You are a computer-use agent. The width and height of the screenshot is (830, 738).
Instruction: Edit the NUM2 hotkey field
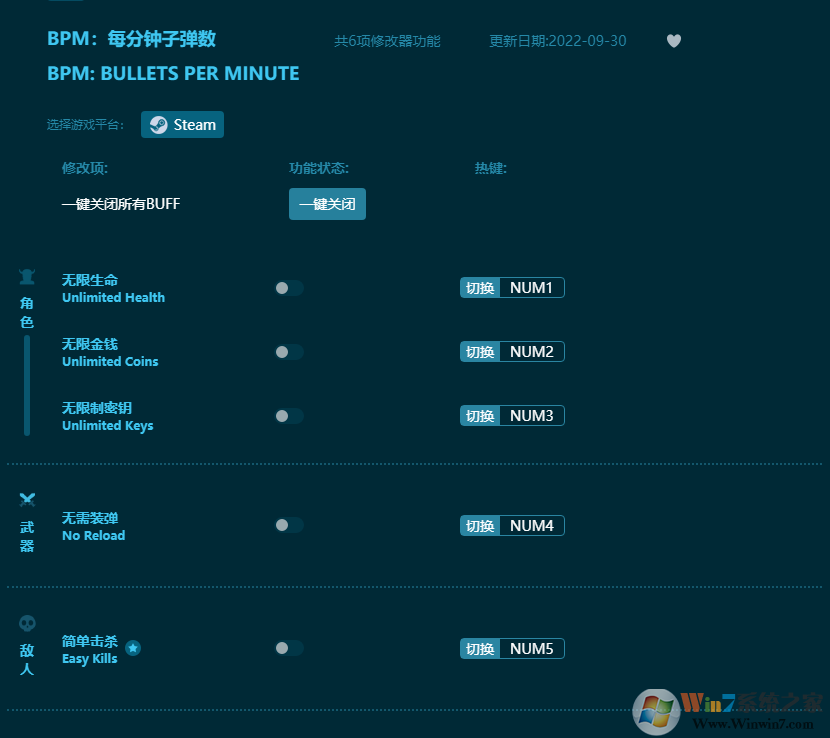pos(532,352)
